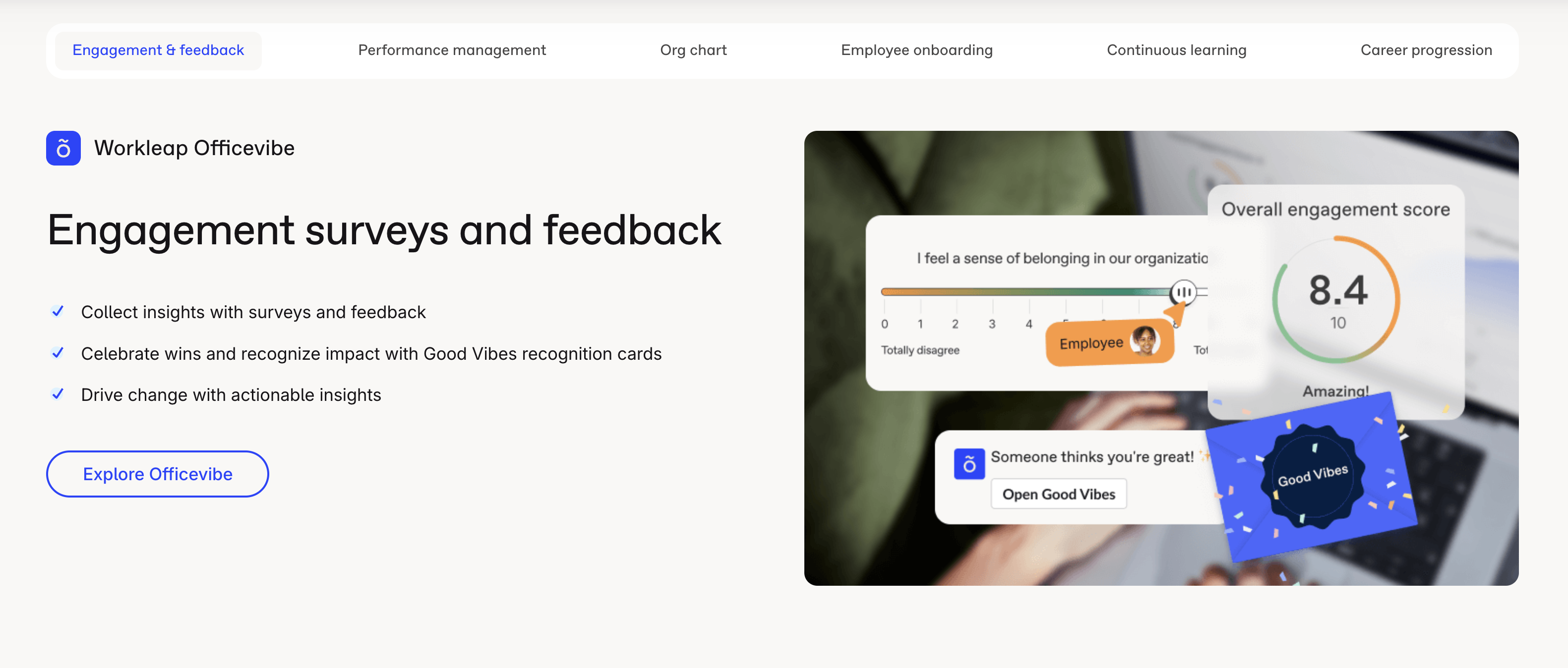
Task: Open the Org chart tab
Action: coord(693,51)
